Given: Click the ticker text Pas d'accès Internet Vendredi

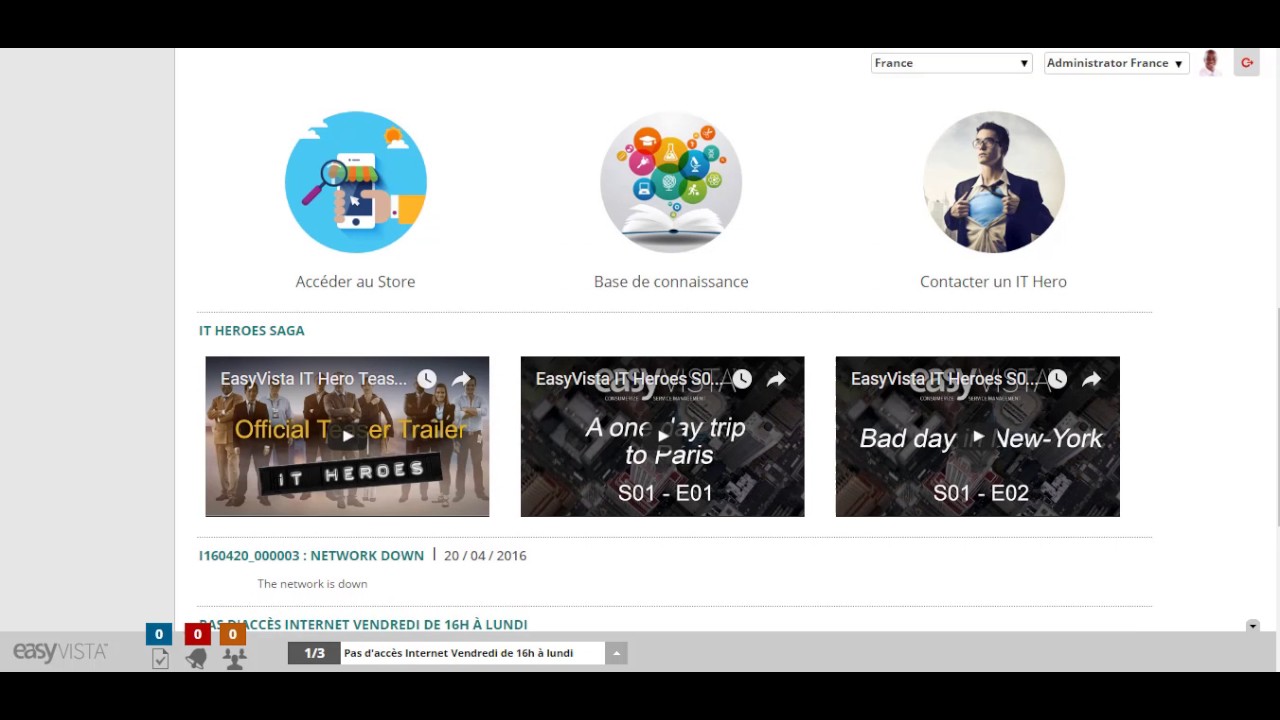Looking at the screenshot, I should pos(458,653).
